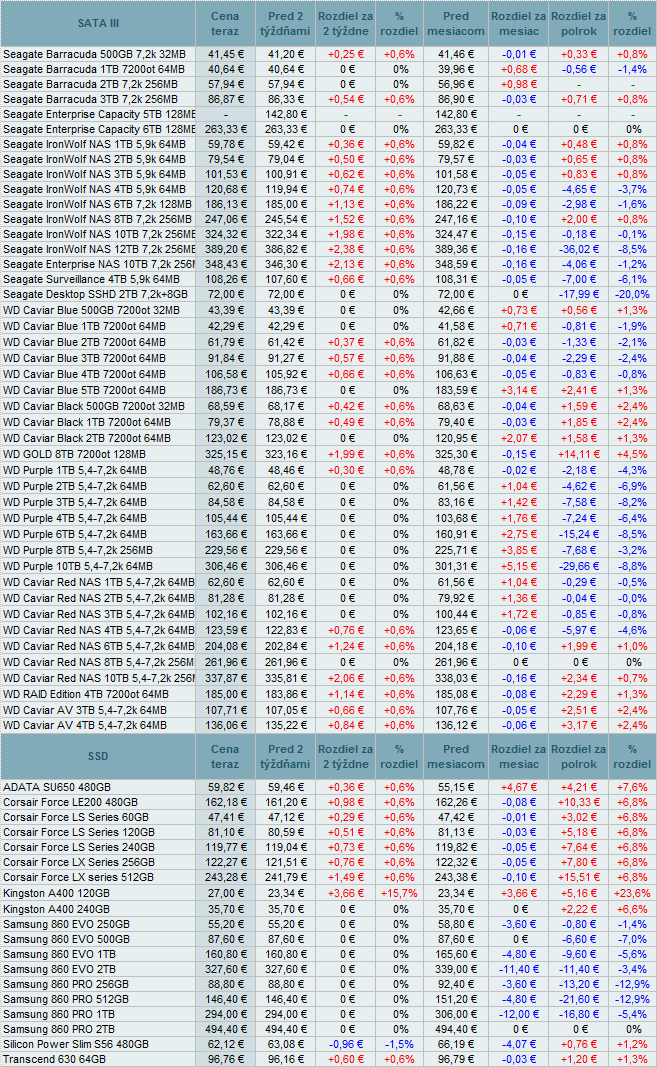Select the 'WD GOLD 8TB 7200ot 128MB' name
The height and width of the screenshot is (1067, 657).
[x=74, y=454]
